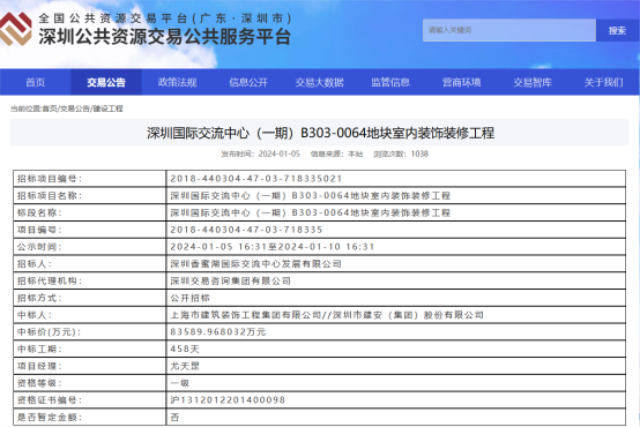640x427 pixels.
Task: Click certificate number 沪1312012201400098
Action: pyautogui.click(x=228, y=400)
